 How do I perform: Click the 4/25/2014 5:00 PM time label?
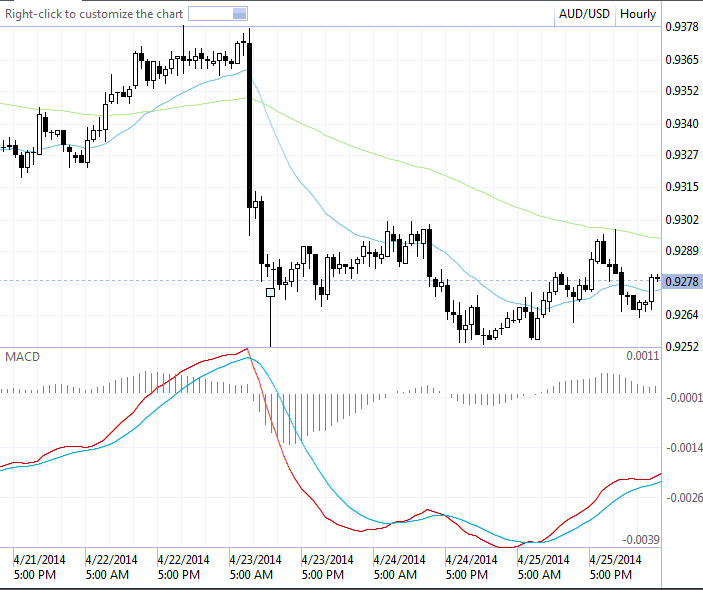tap(615, 567)
